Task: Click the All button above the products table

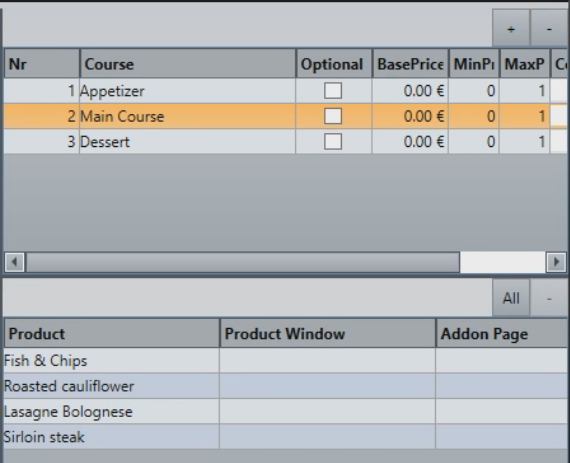Action: (511, 298)
